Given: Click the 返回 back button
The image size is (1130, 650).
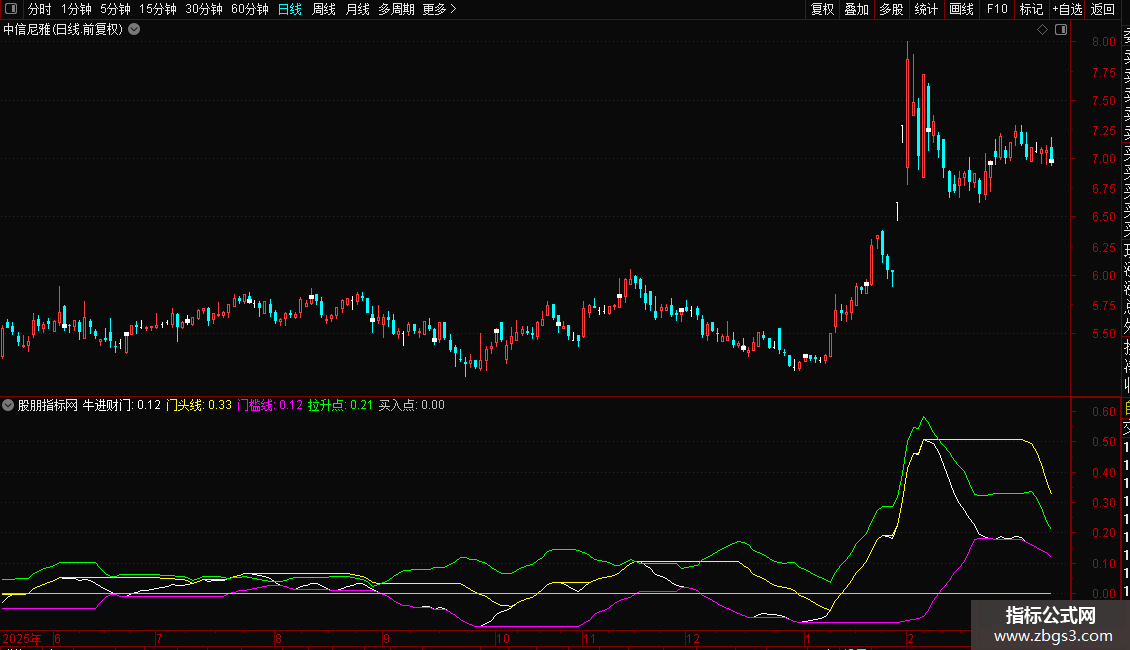Looking at the screenshot, I should [x=1103, y=10].
